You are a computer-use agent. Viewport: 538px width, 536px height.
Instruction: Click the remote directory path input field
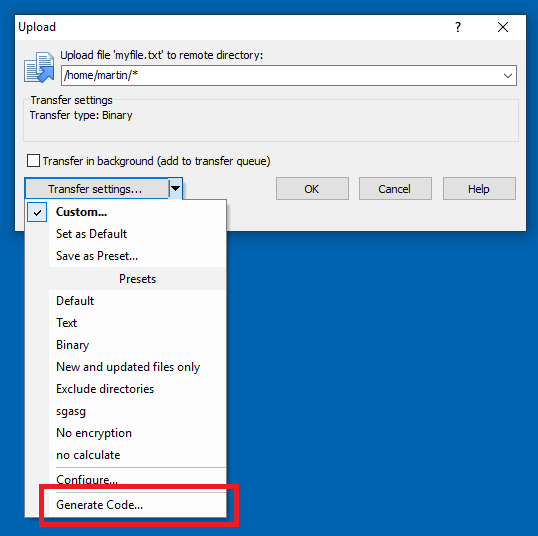point(281,75)
